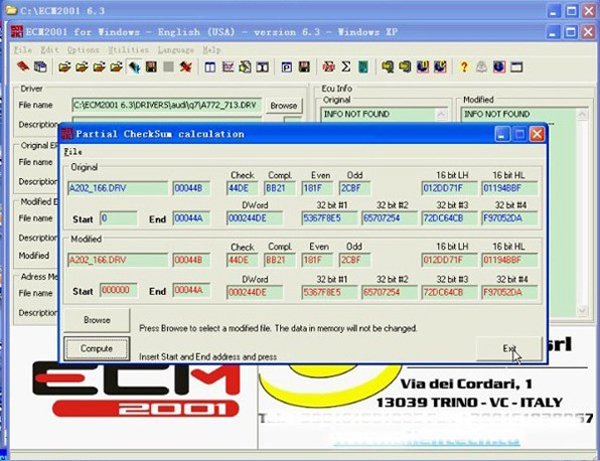
Task: Click Modified 32 bit #4 value F97052DA
Action: 509,292
